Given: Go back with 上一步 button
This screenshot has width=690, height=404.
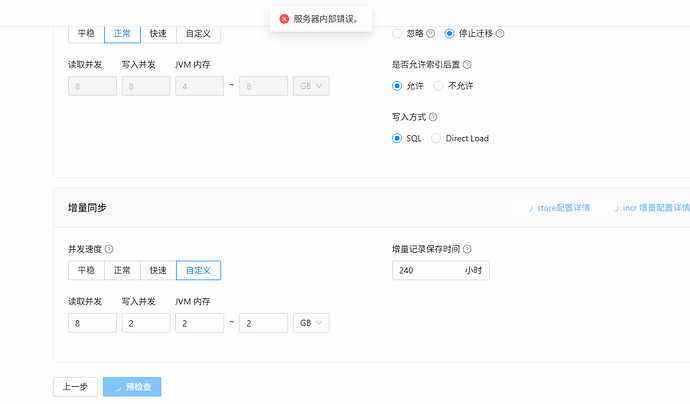Looking at the screenshot, I should (x=75, y=387).
